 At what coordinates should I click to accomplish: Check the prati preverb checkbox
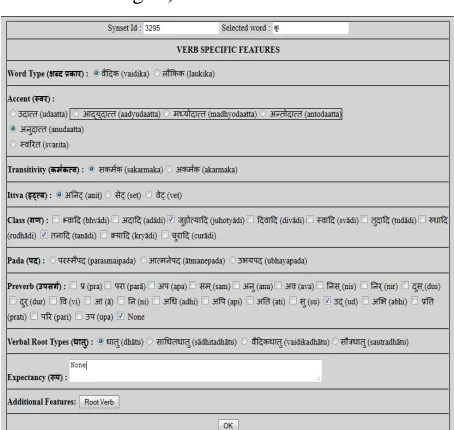414,301
